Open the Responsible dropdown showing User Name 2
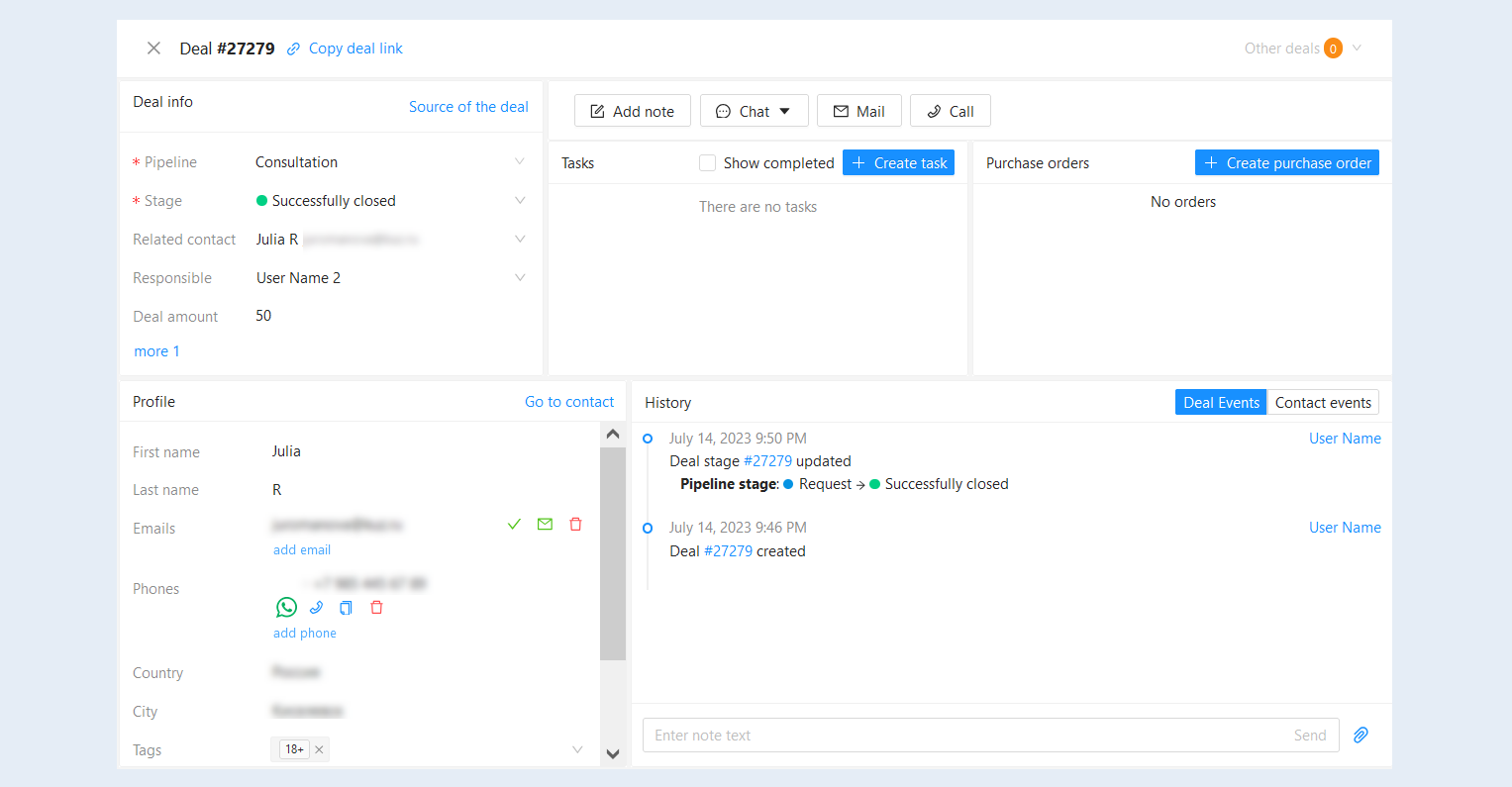The height and width of the screenshot is (787, 1512). [x=390, y=278]
